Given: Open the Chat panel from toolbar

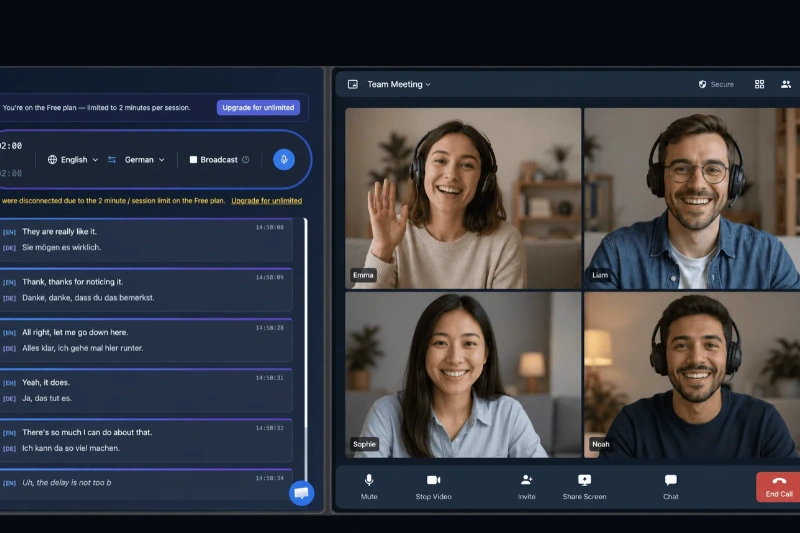Looking at the screenshot, I should point(670,487).
